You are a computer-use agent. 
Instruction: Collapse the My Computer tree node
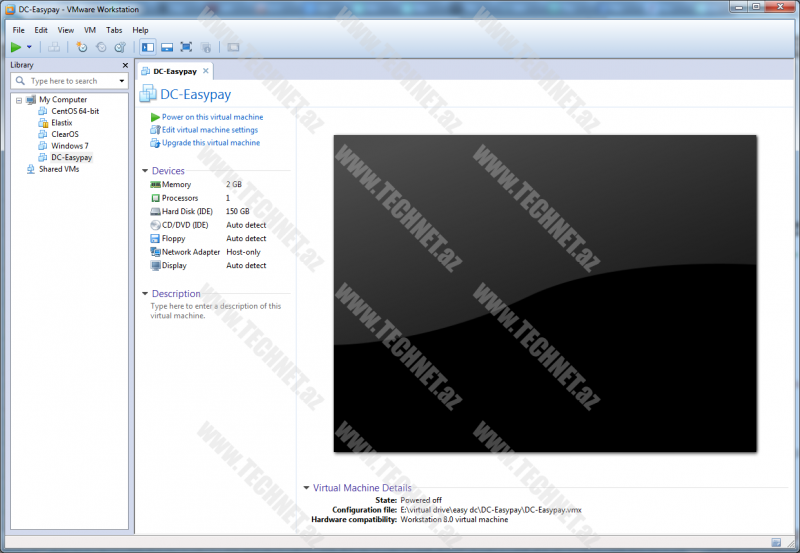click(x=19, y=100)
